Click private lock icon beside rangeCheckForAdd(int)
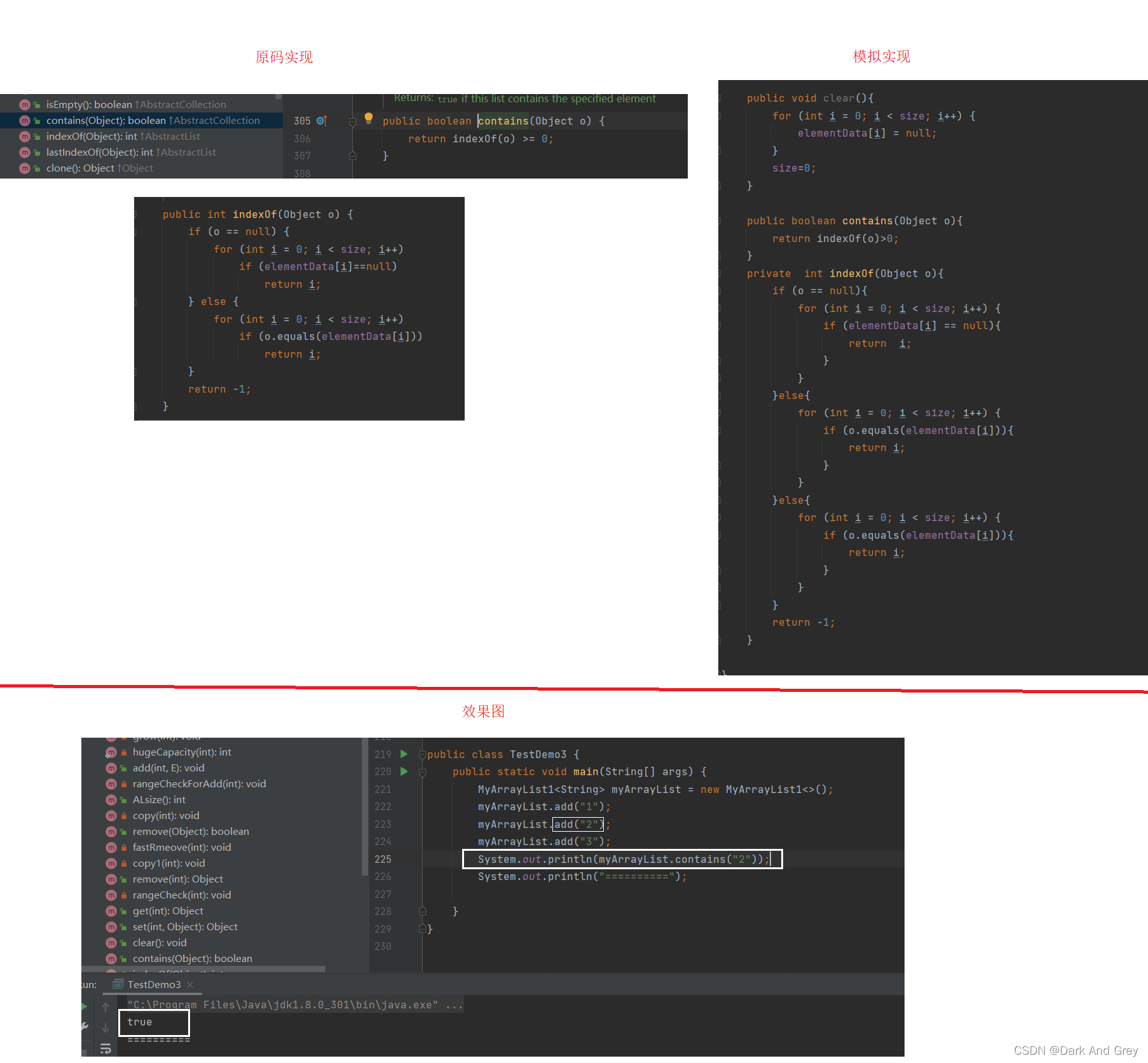The height and width of the screenshot is (1063, 1148). (124, 784)
